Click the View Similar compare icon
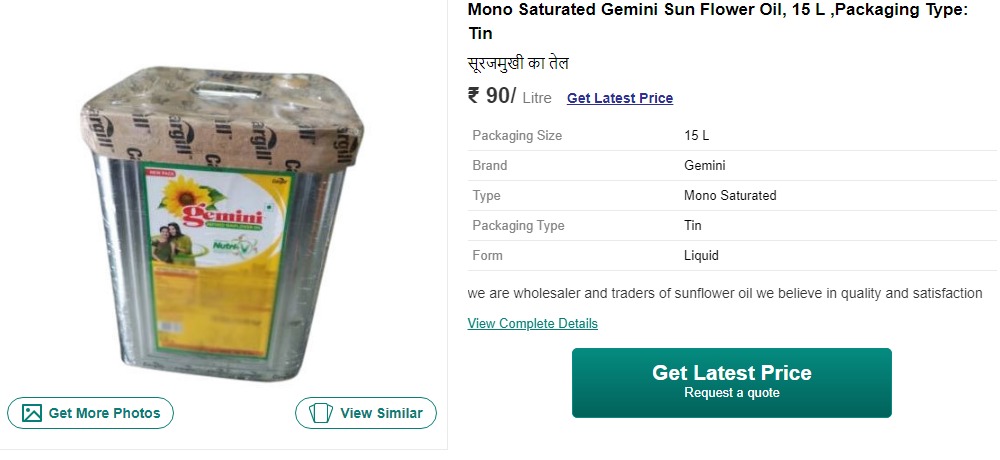 pyautogui.click(x=320, y=413)
